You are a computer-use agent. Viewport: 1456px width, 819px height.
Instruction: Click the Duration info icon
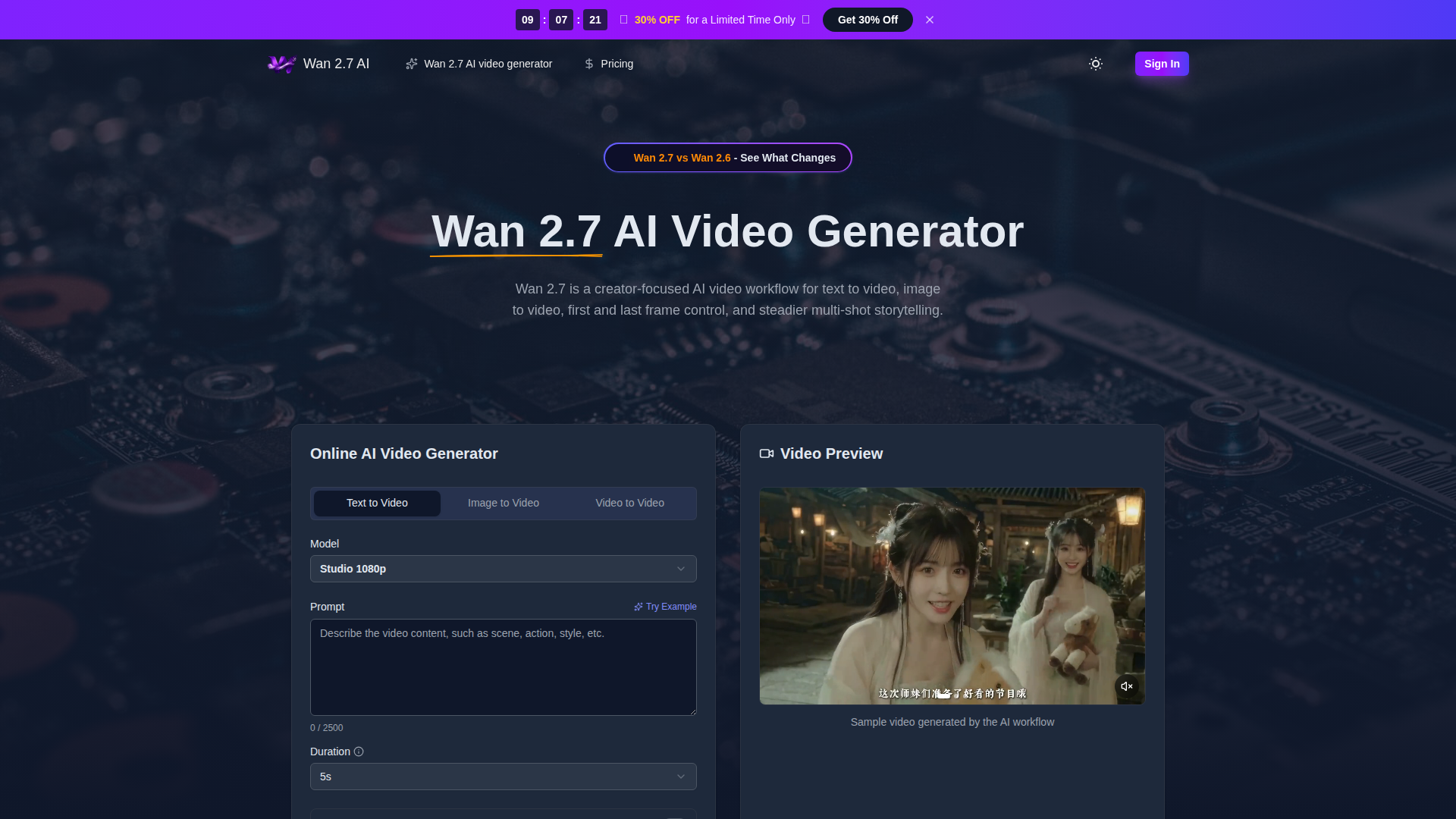click(x=359, y=752)
